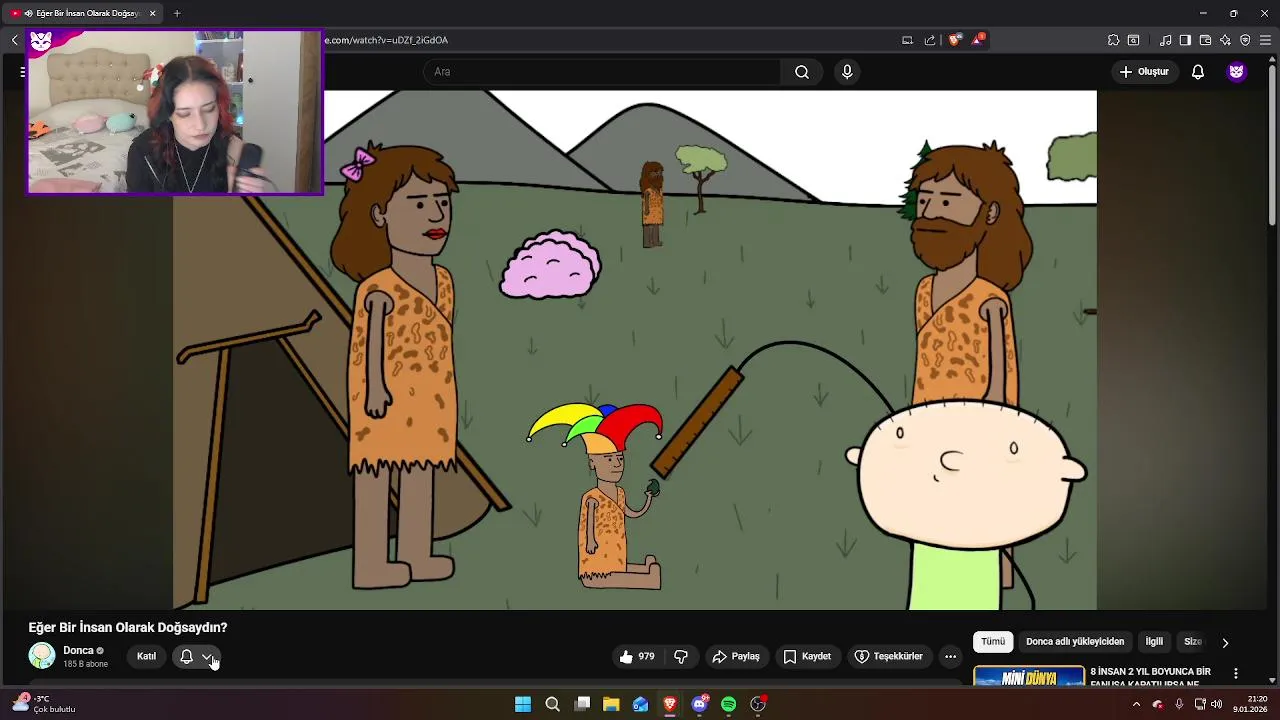Open the MİNİ DÜNYA recommended video thumbnail
The width and height of the screenshot is (1280, 720).
pyautogui.click(x=1029, y=676)
